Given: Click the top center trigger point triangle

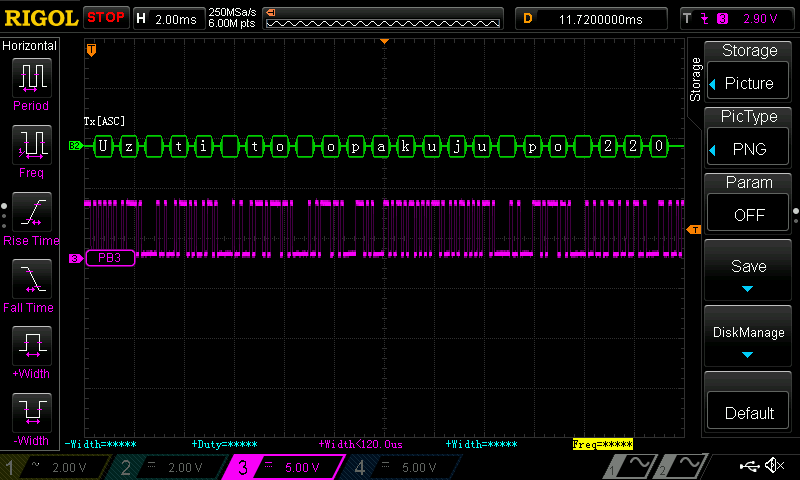Looking at the screenshot, I should pos(385,41).
